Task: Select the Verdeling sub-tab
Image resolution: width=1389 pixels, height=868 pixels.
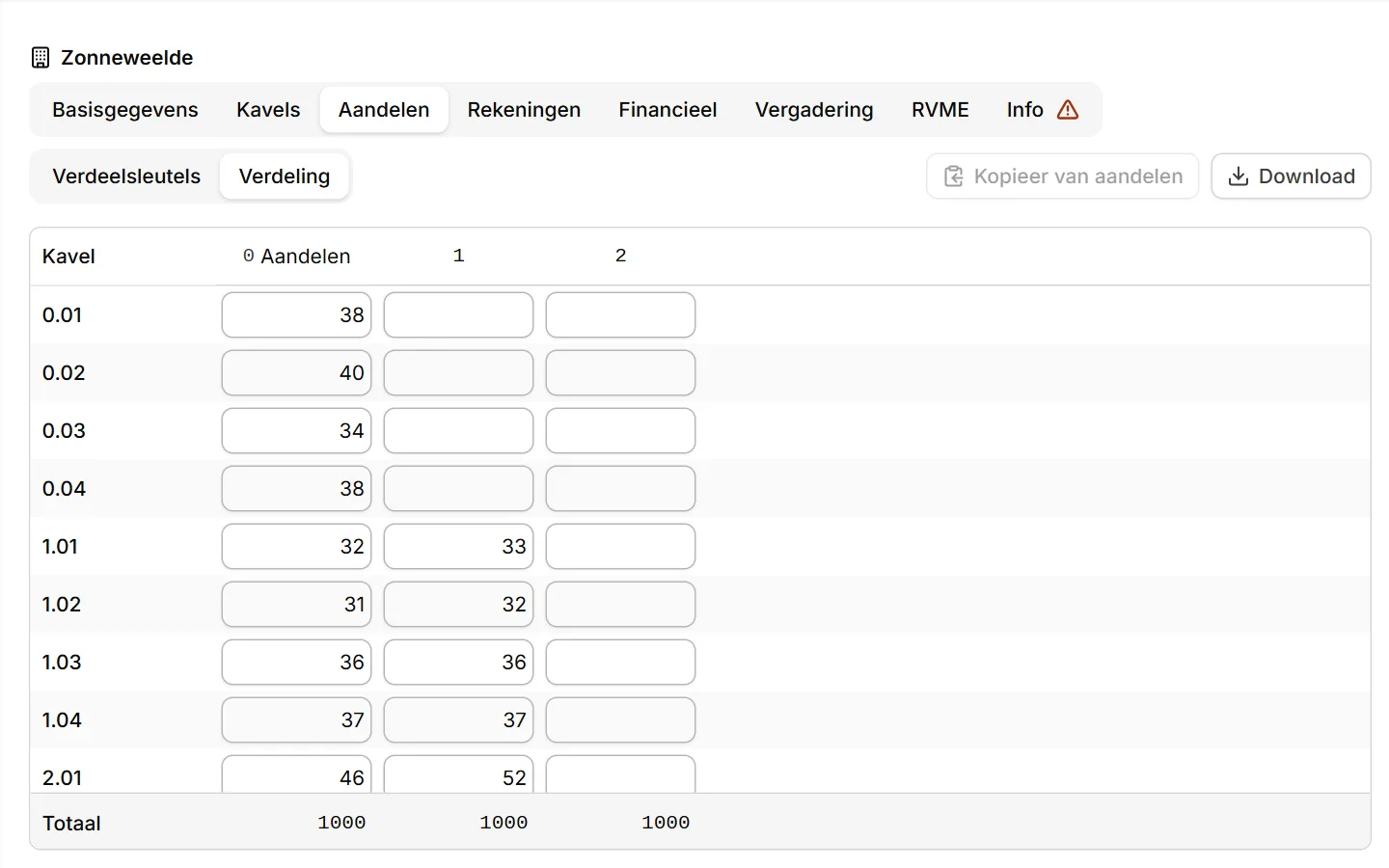Action: click(285, 176)
